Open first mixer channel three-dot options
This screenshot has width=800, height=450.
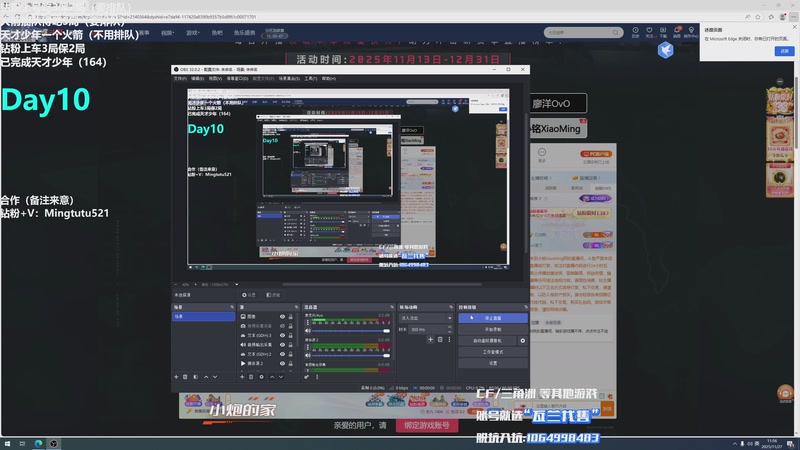308,322
